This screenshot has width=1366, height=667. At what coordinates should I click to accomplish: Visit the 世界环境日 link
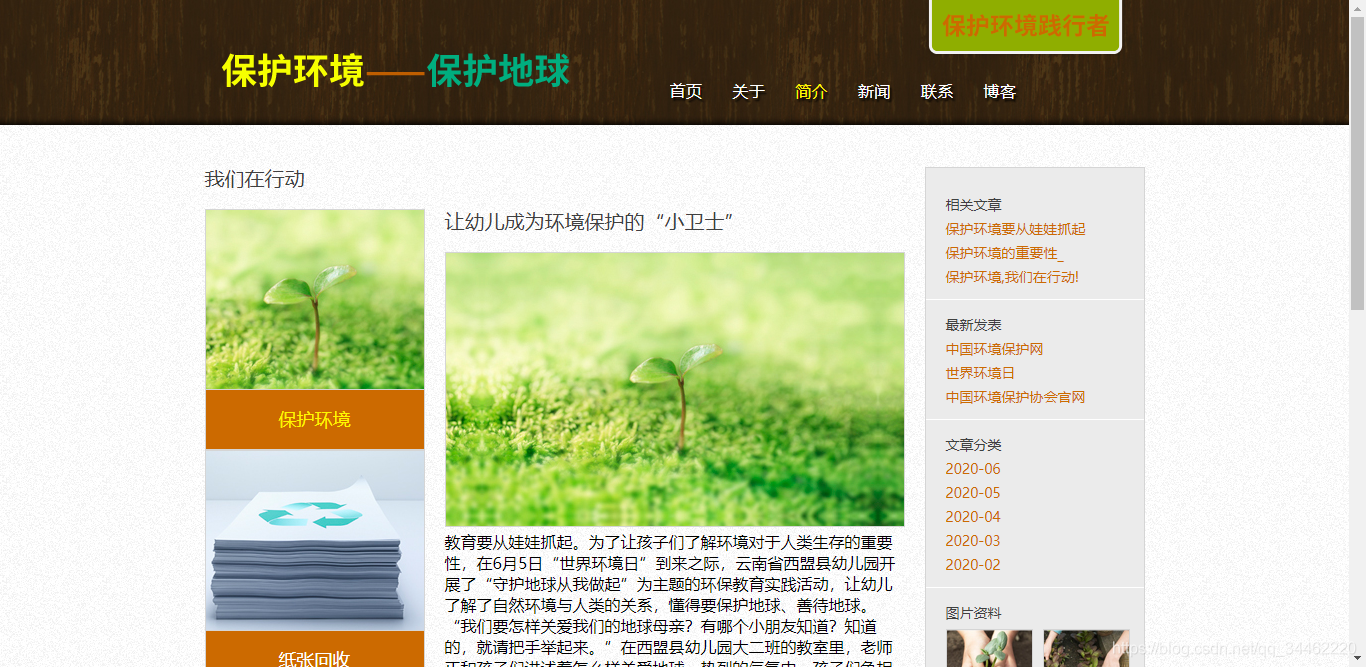point(980,373)
